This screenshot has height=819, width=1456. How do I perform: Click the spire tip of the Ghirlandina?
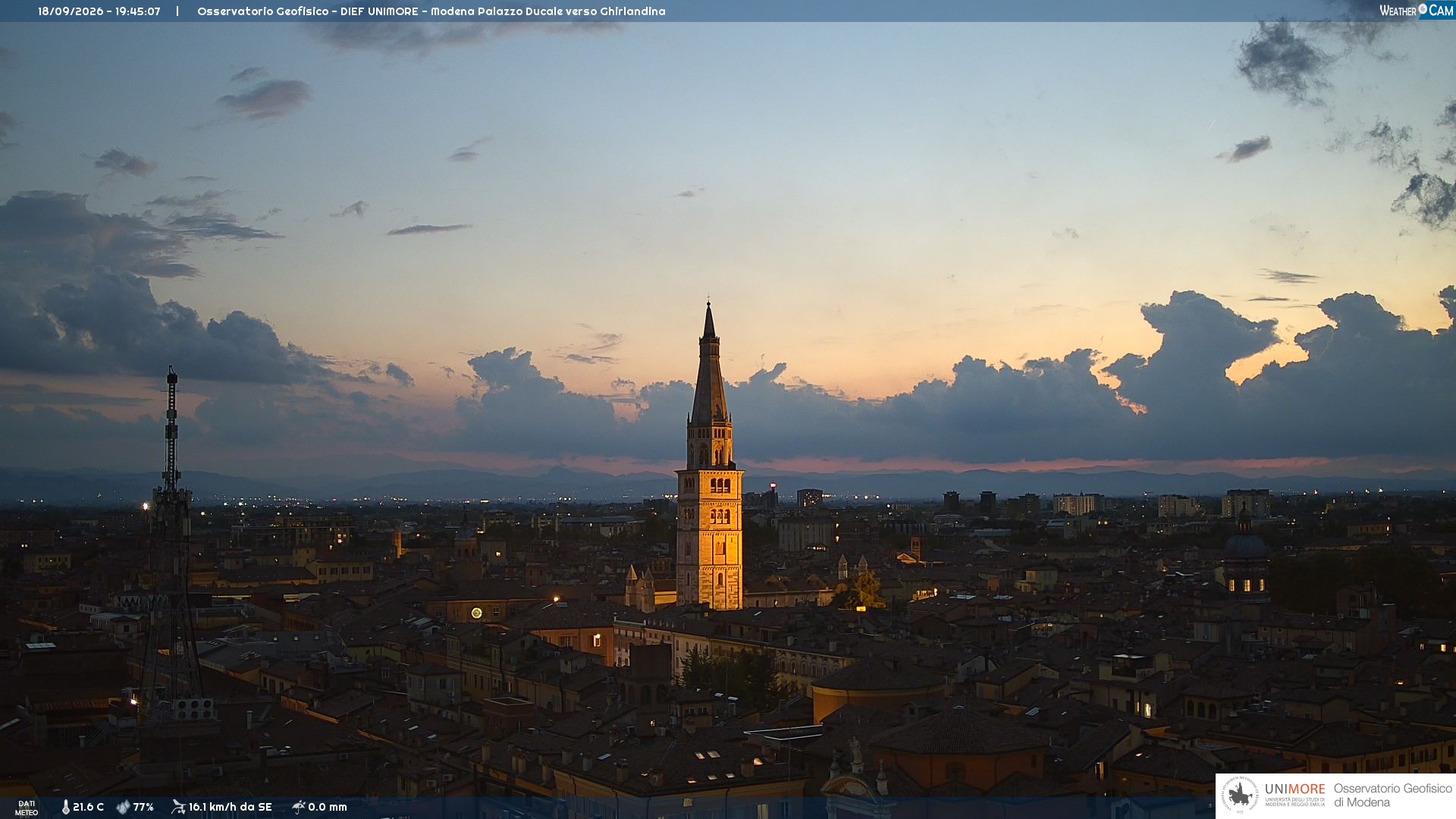709,318
